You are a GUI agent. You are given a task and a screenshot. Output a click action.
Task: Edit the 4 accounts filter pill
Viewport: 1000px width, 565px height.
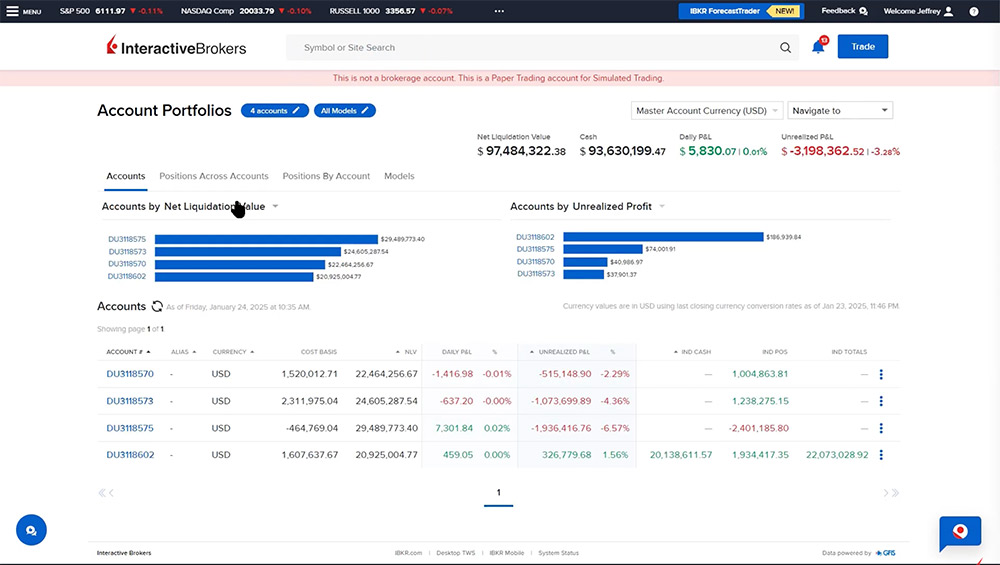(275, 110)
